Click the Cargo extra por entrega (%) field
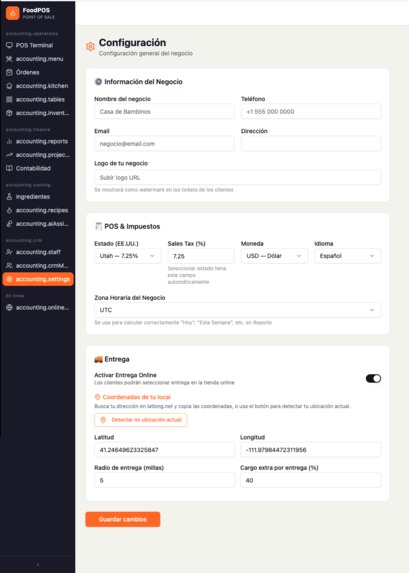 click(311, 480)
